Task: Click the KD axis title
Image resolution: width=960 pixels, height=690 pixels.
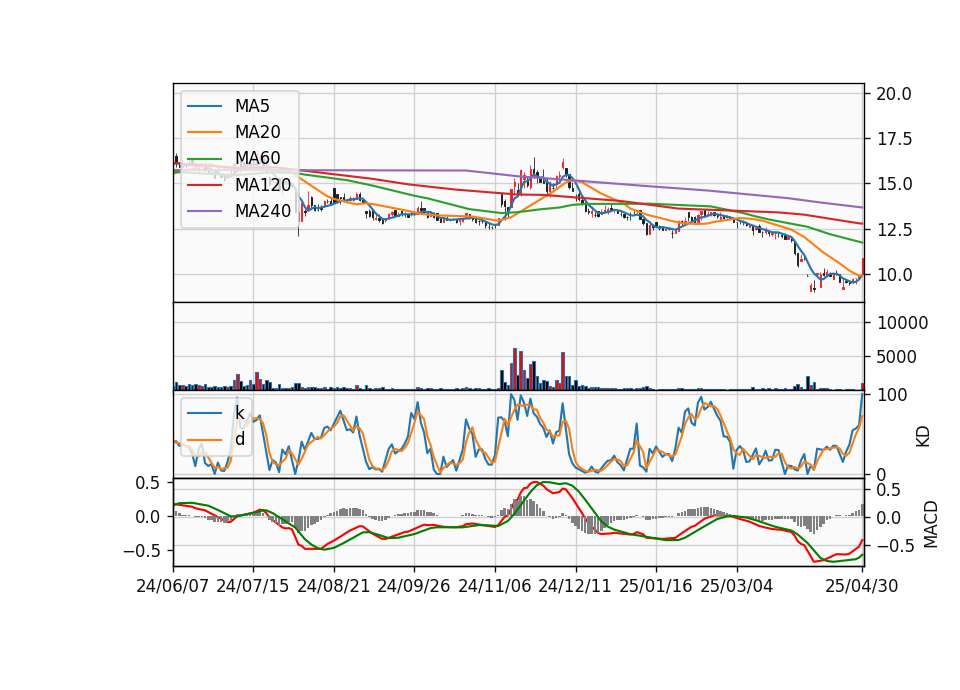Action: (923, 437)
